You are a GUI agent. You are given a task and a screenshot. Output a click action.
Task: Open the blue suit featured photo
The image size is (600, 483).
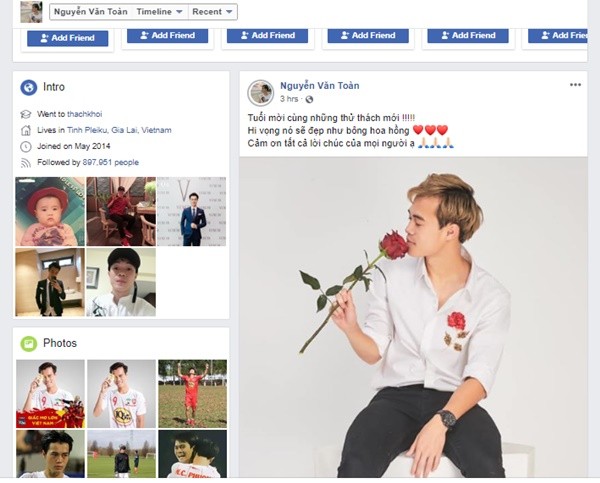[191, 211]
